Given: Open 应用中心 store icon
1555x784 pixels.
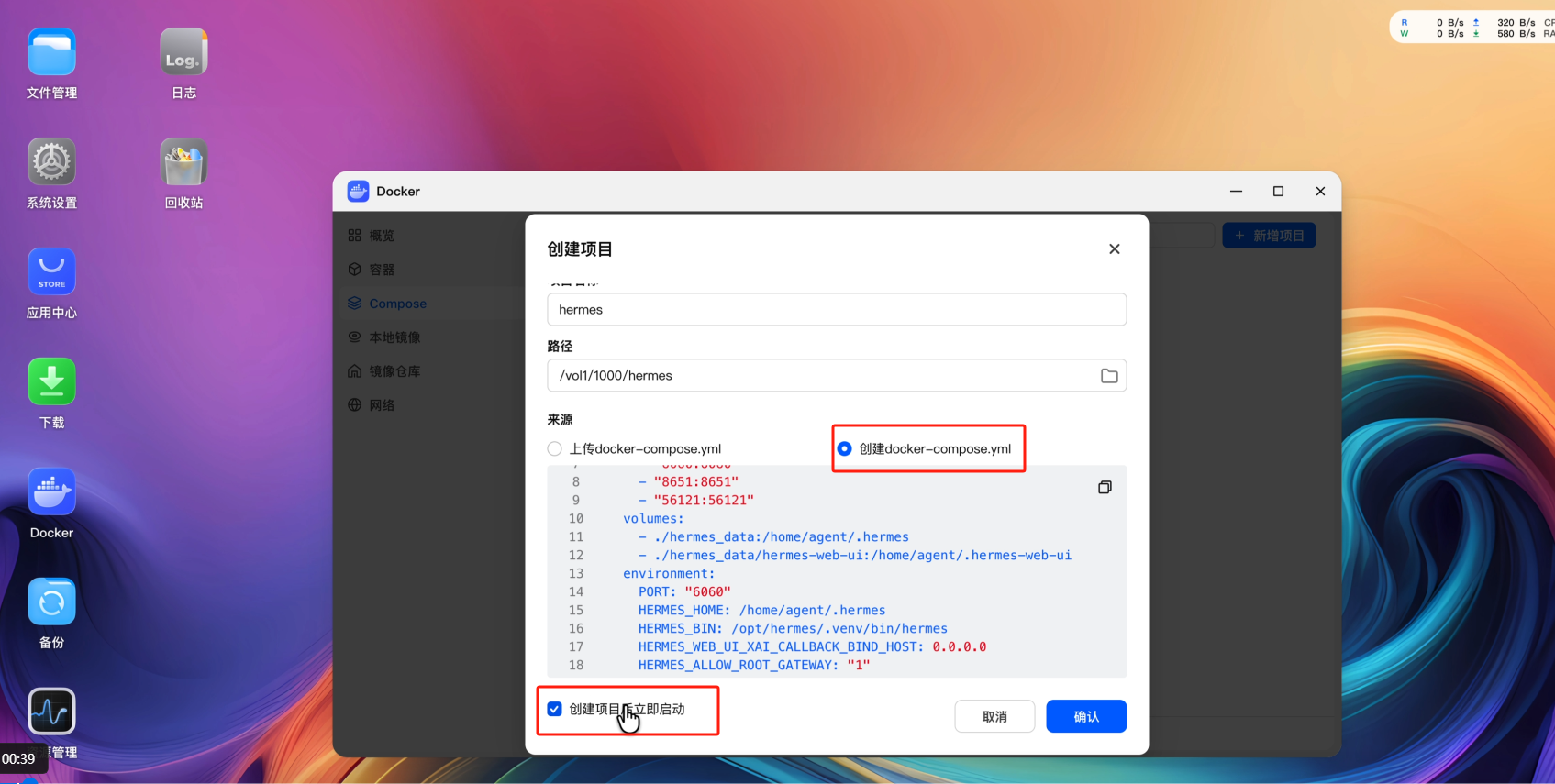Looking at the screenshot, I should click(51, 271).
